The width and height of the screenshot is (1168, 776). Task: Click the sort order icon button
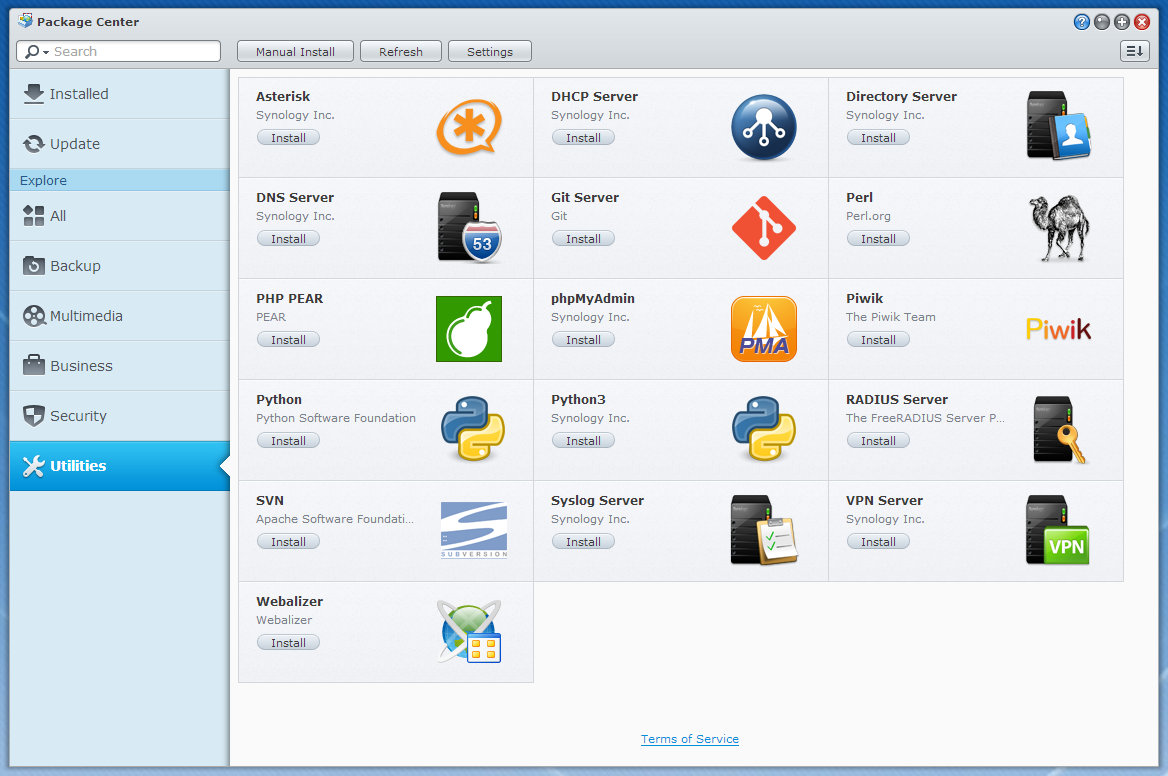(x=1134, y=51)
